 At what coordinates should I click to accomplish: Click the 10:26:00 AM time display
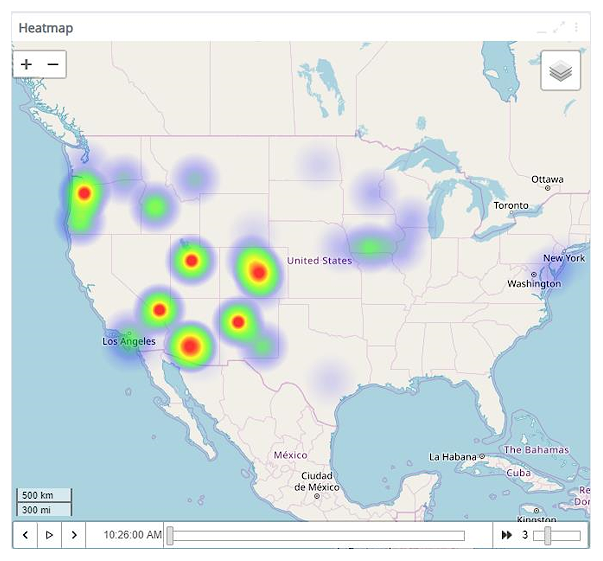click(x=125, y=535)
